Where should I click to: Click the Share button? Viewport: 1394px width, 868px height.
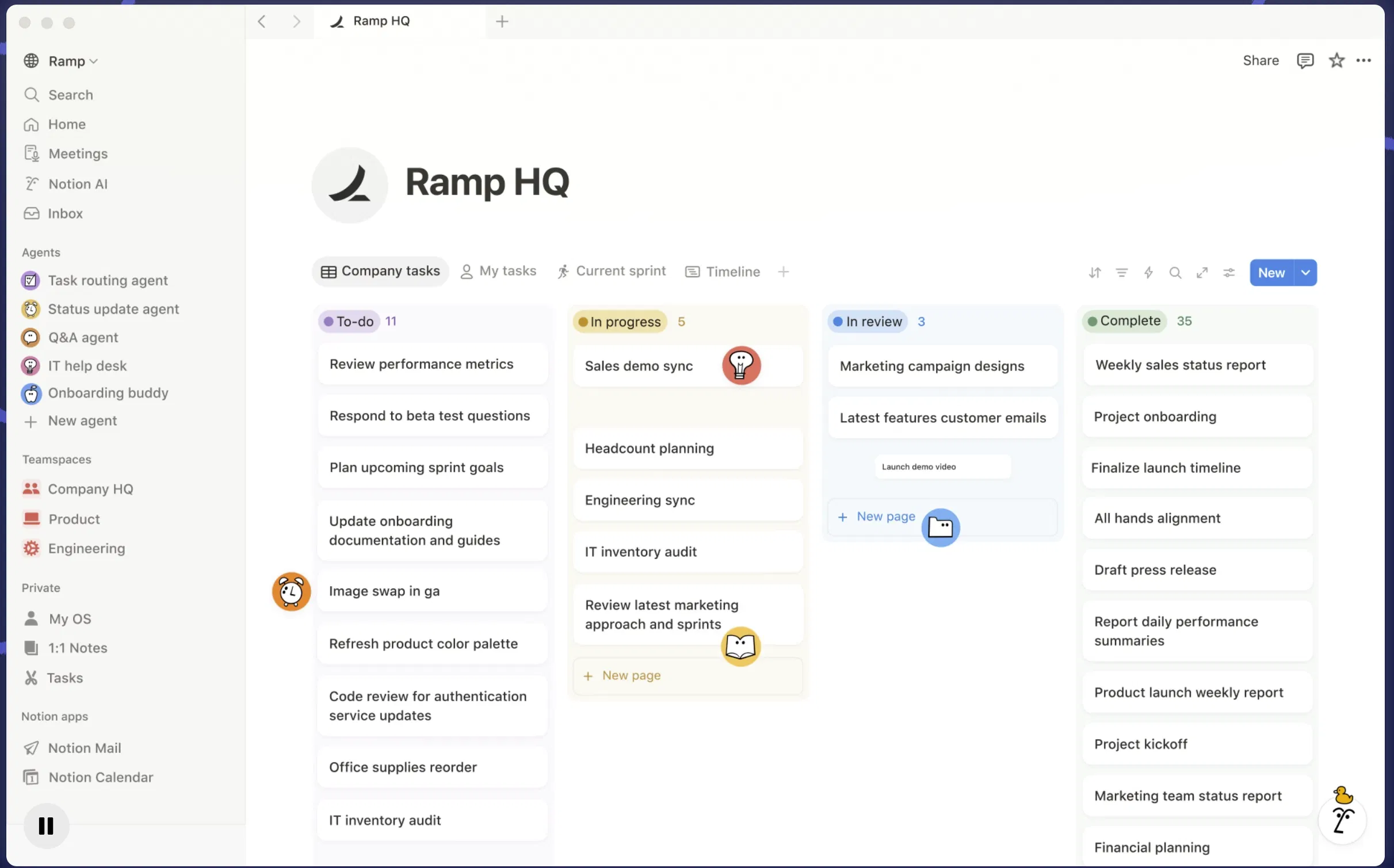coord(1261,60)
